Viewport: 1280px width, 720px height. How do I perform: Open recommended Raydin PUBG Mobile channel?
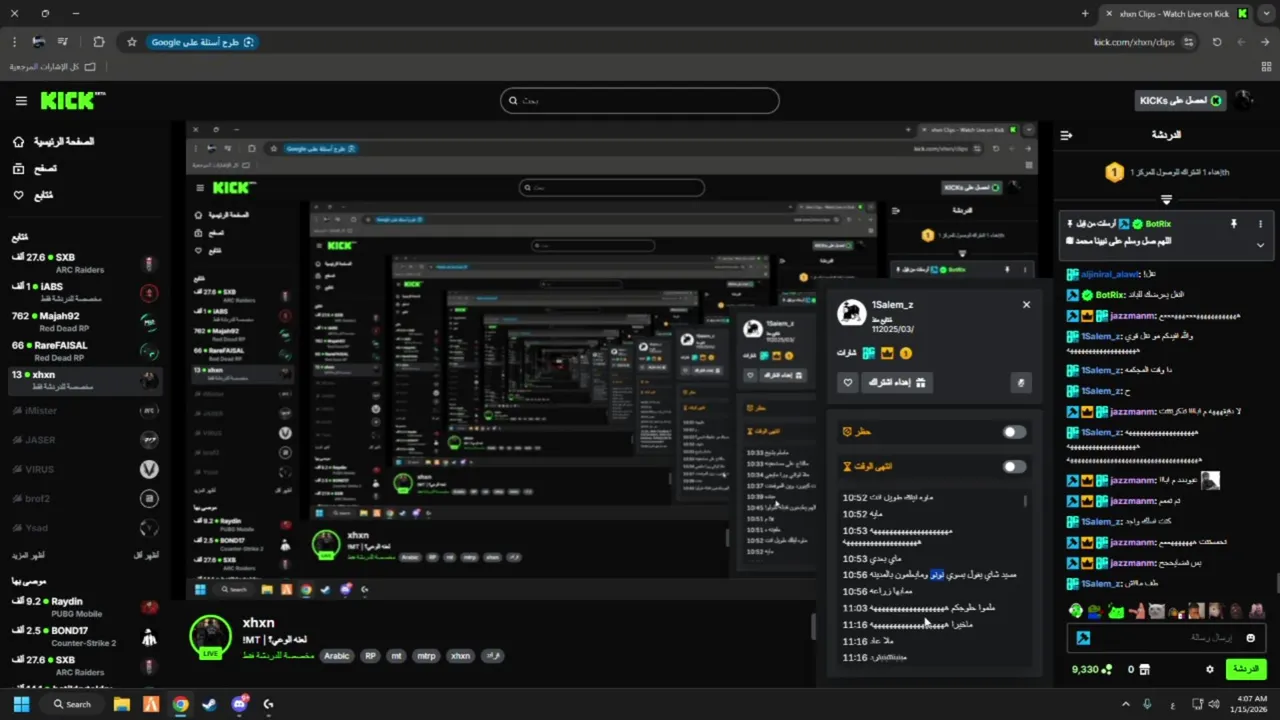(83, 608)
